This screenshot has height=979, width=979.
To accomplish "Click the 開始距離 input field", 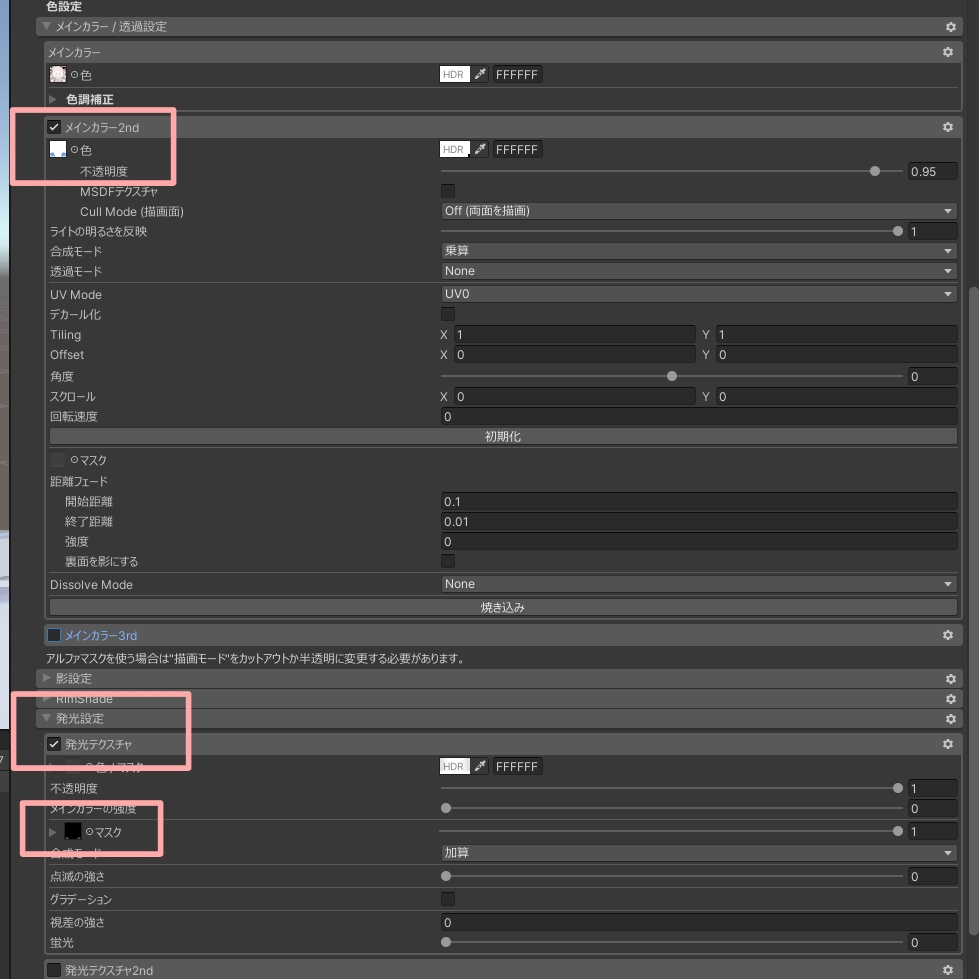I will coord(699,501).
